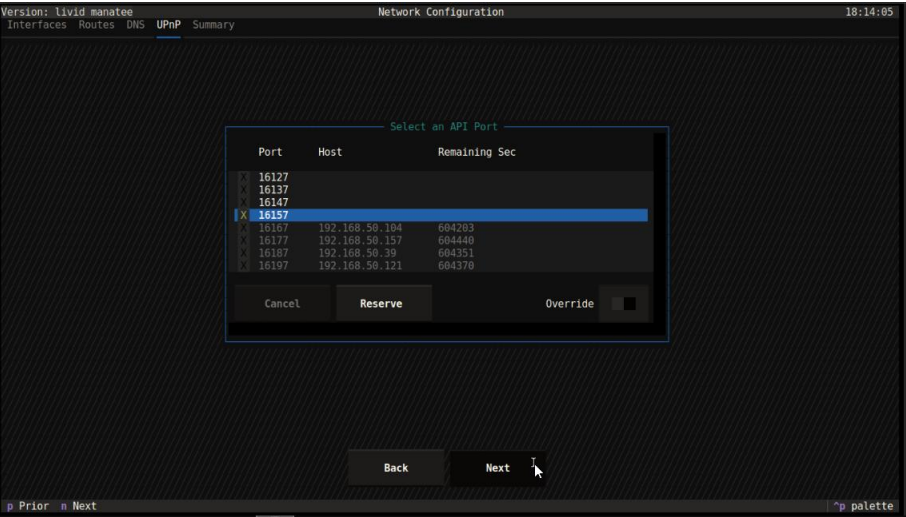Click the Port column header
The image size is (906, 517).
pyautogui.click(x=270, y=152)
